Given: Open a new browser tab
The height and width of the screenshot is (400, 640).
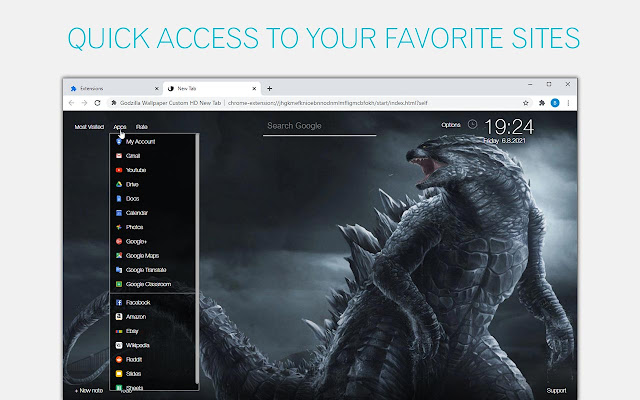Looking at the screenshot, I should click(269, 89).
